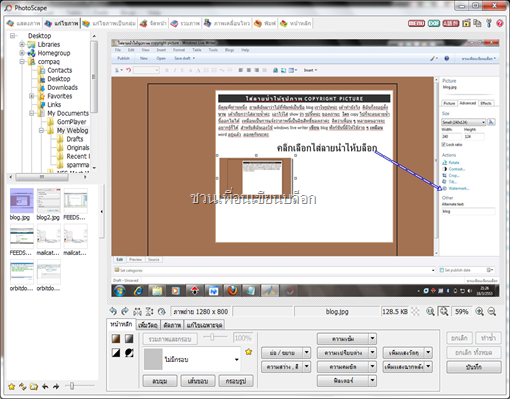Image resolution: width=510 pixels, height=399 pixels.
Task: Apply black-and-white threshold icon
Action: [116, 353]
